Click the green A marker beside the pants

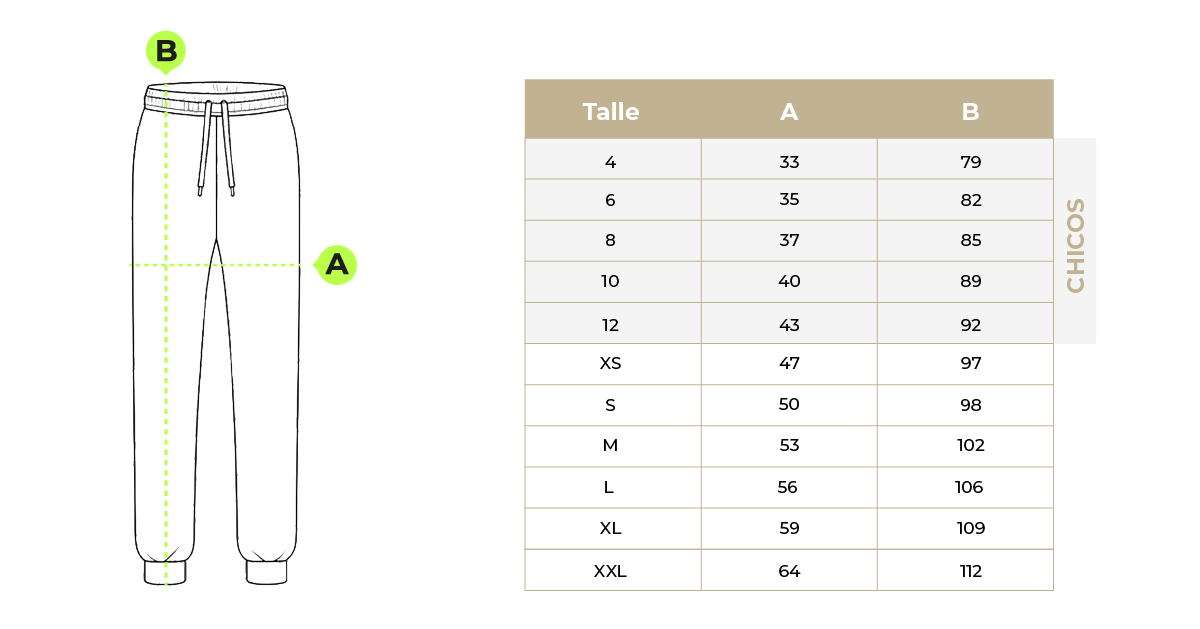click(337, 265)
